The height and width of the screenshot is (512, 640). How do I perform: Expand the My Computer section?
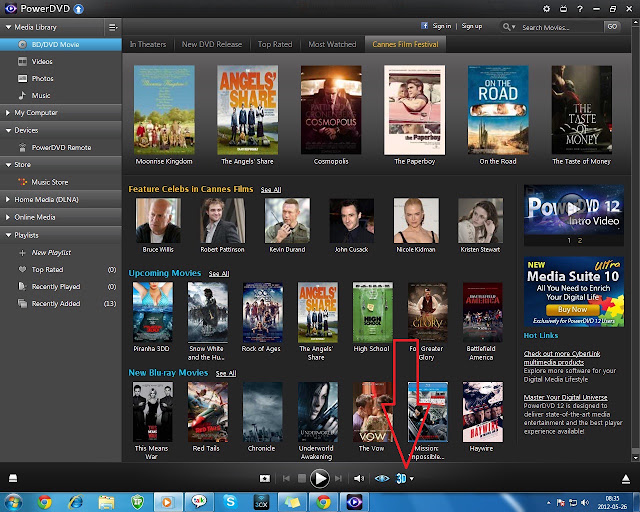pyautogui.click(x=8, y=113)
